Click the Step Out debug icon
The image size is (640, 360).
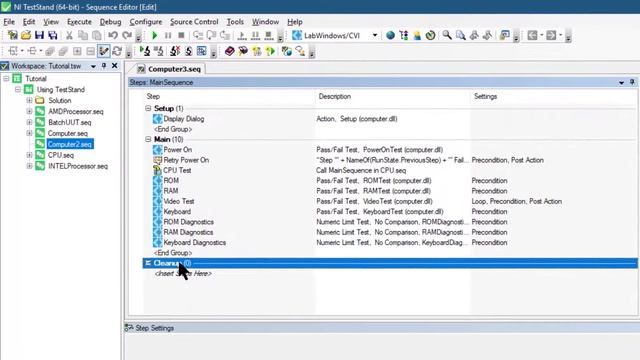pos(225,36)
